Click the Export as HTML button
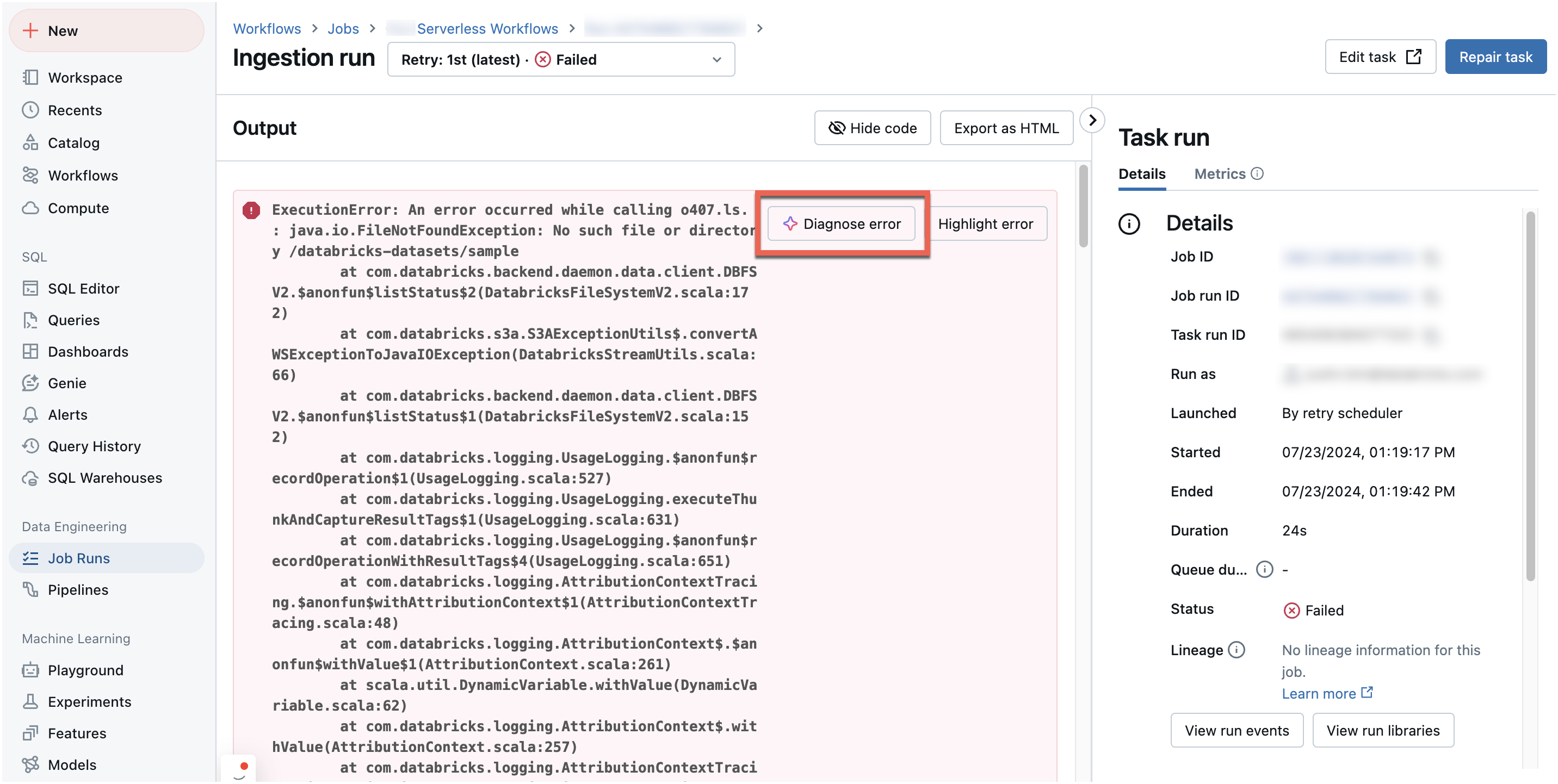 click(1004, 128)
